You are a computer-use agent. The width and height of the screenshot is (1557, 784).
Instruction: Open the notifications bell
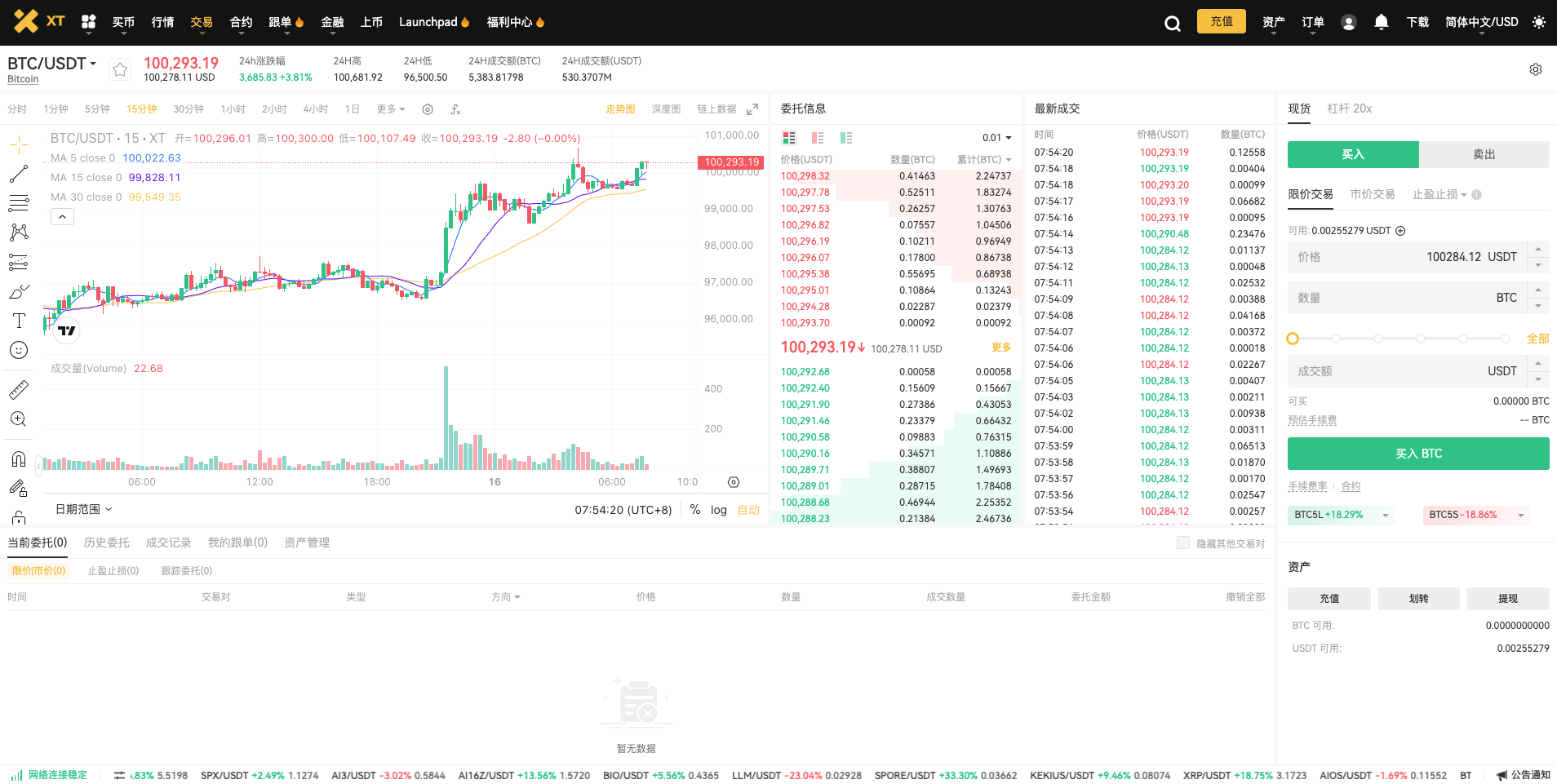pyautogui.click(x=1381, y=22)
